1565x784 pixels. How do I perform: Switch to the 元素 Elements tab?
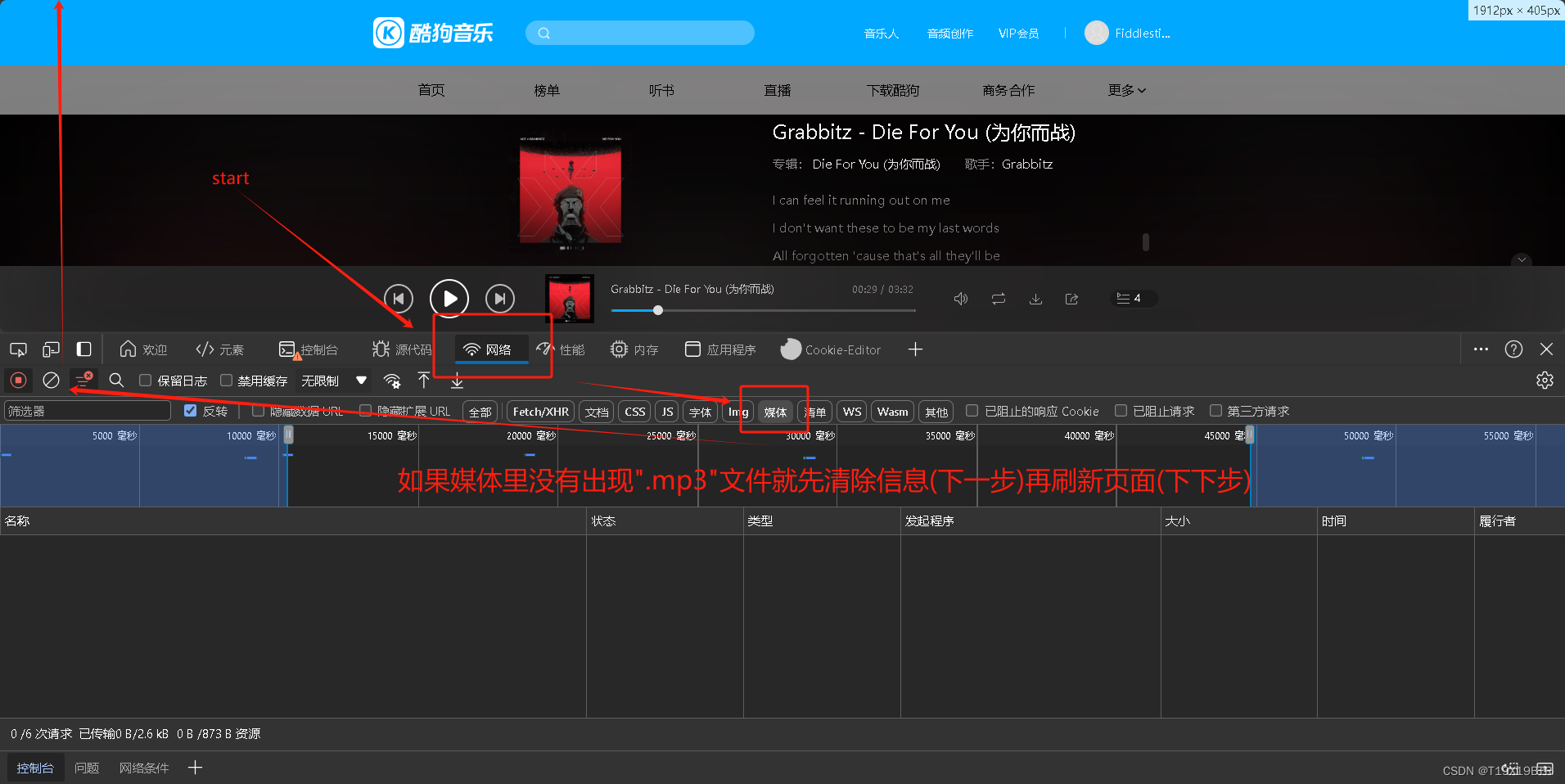click(x=219, y=349)
